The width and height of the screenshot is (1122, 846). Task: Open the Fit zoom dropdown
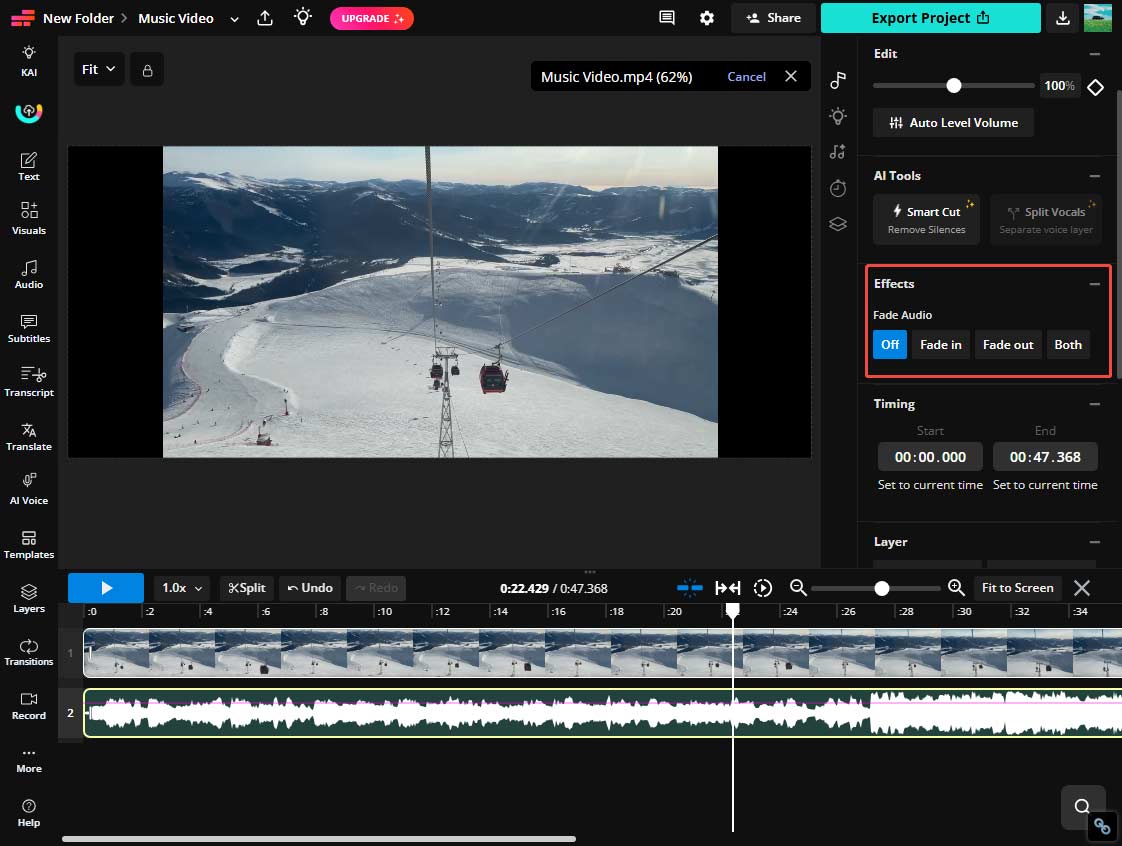pyautogui.click(x=98, y=69)
